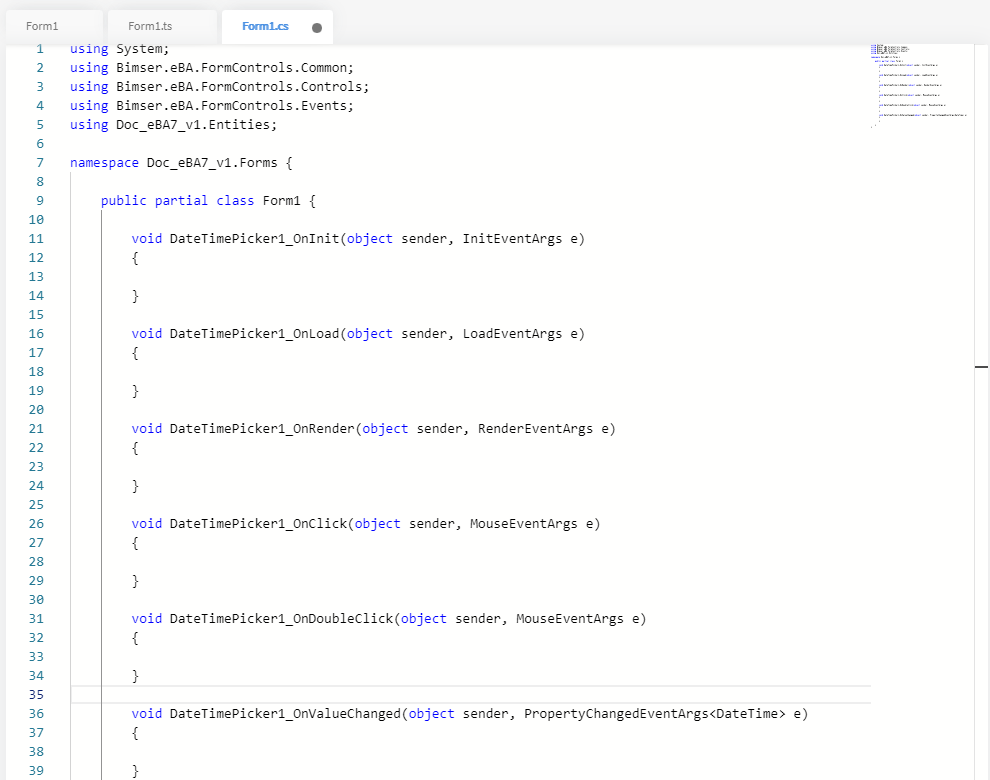Open the Form1.ts tab
Screen dimensions: 990x780
click(150, 26)
